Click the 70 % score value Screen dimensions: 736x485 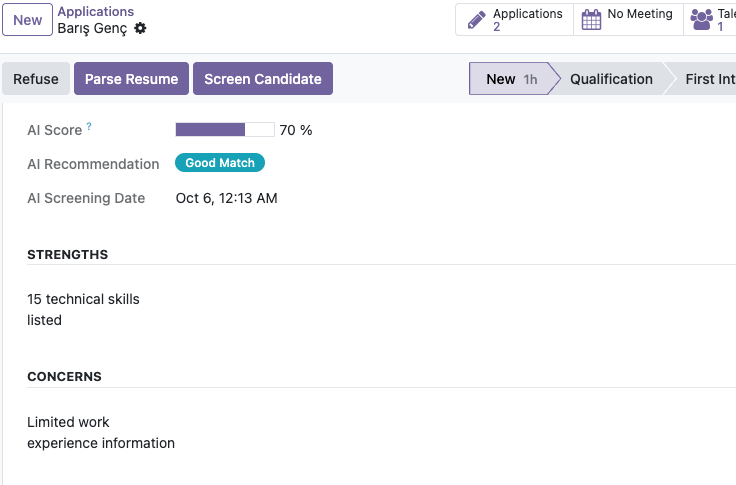coord(296,130)
